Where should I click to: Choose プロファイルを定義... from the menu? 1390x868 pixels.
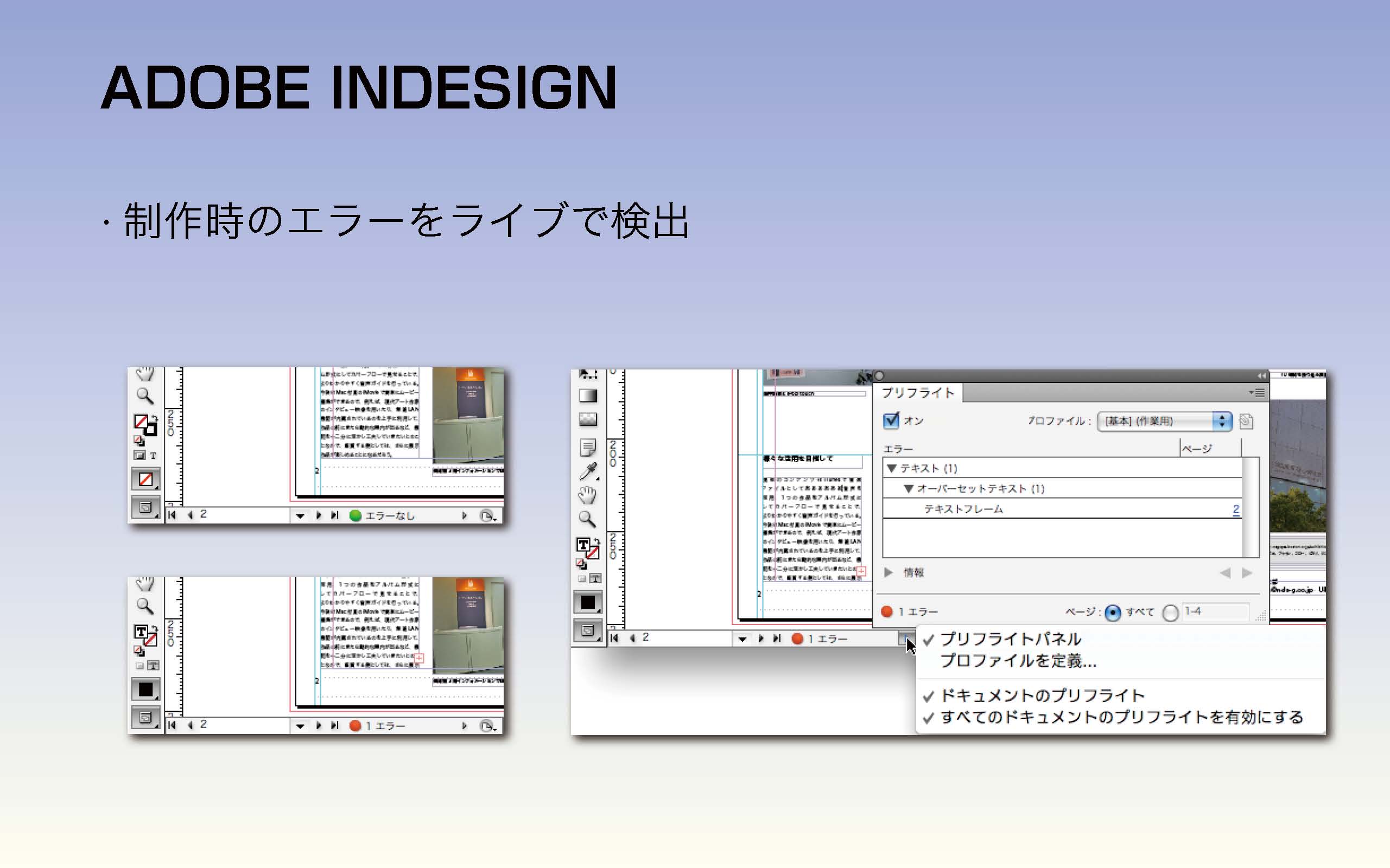pyautogui.click(x=1018, y=661)
